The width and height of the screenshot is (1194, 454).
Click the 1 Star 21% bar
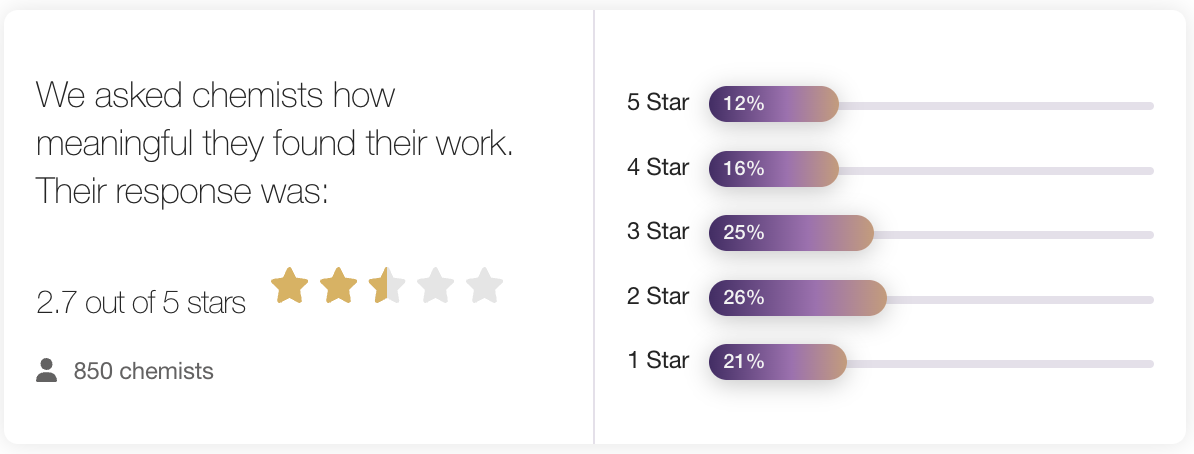pyautogui.click(x=777, y=362)
